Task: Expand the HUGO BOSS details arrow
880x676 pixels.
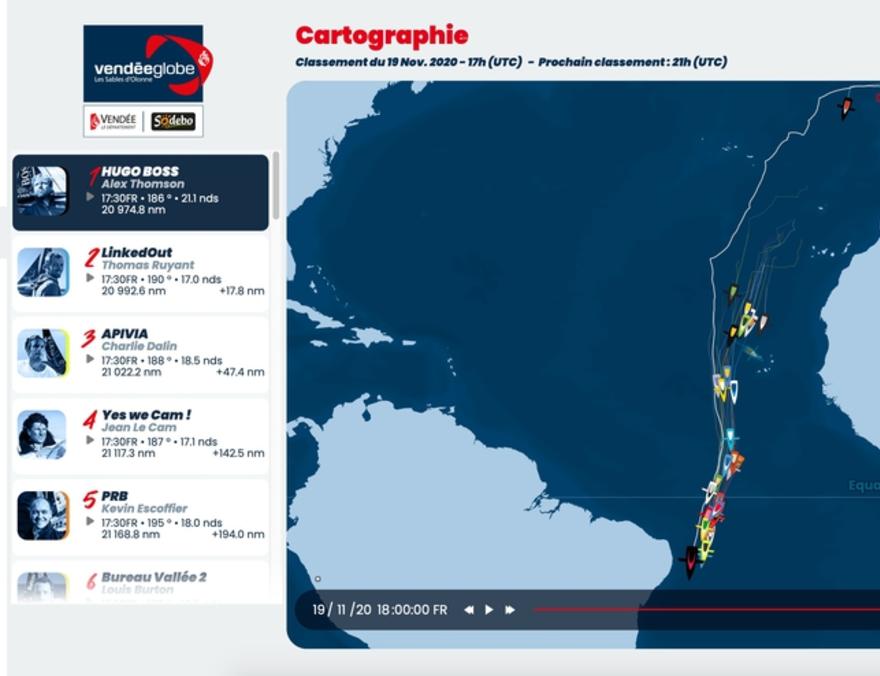Action: [x=90, y=197]
